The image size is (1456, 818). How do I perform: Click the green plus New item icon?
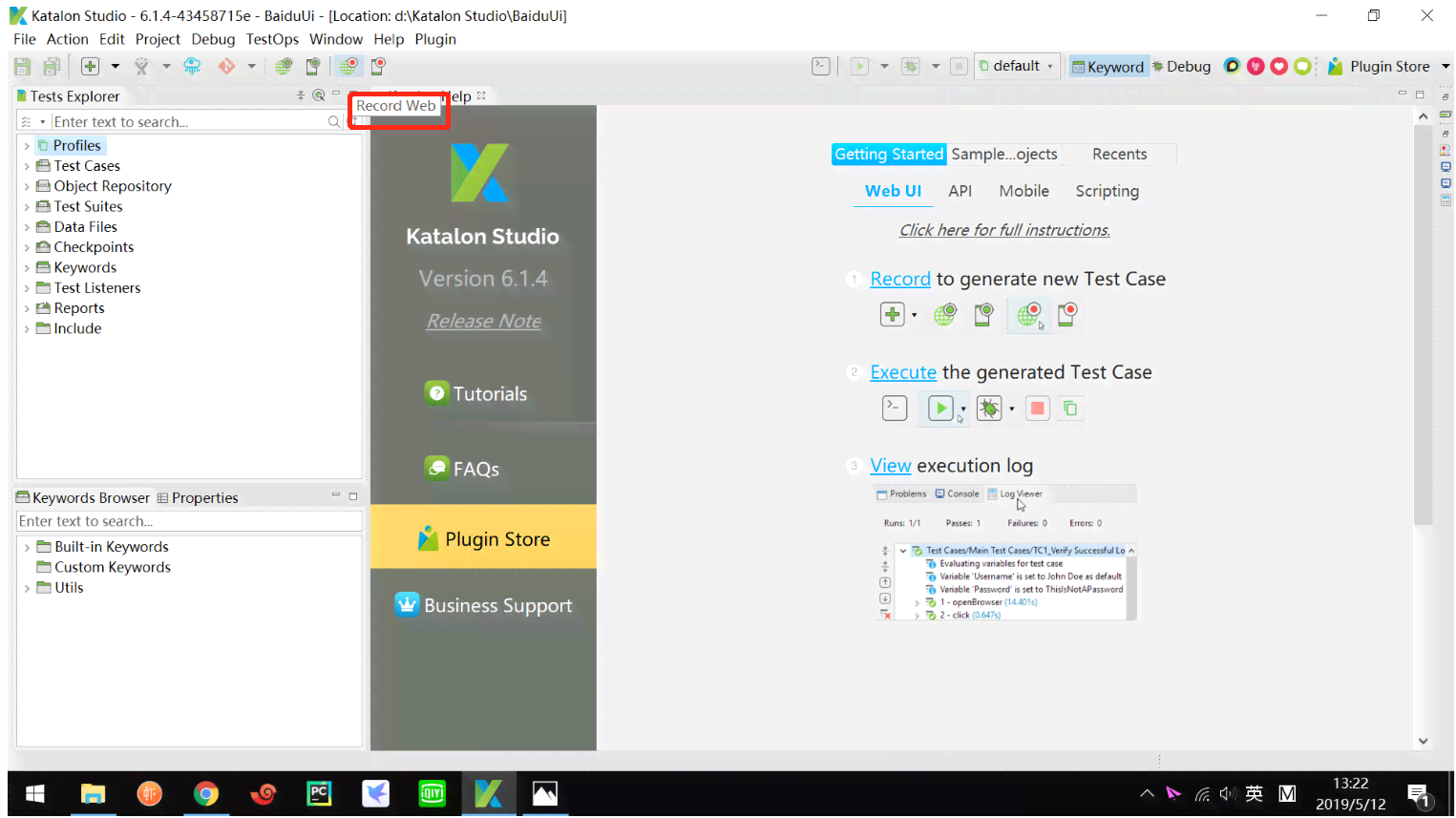tap(90, 66)
